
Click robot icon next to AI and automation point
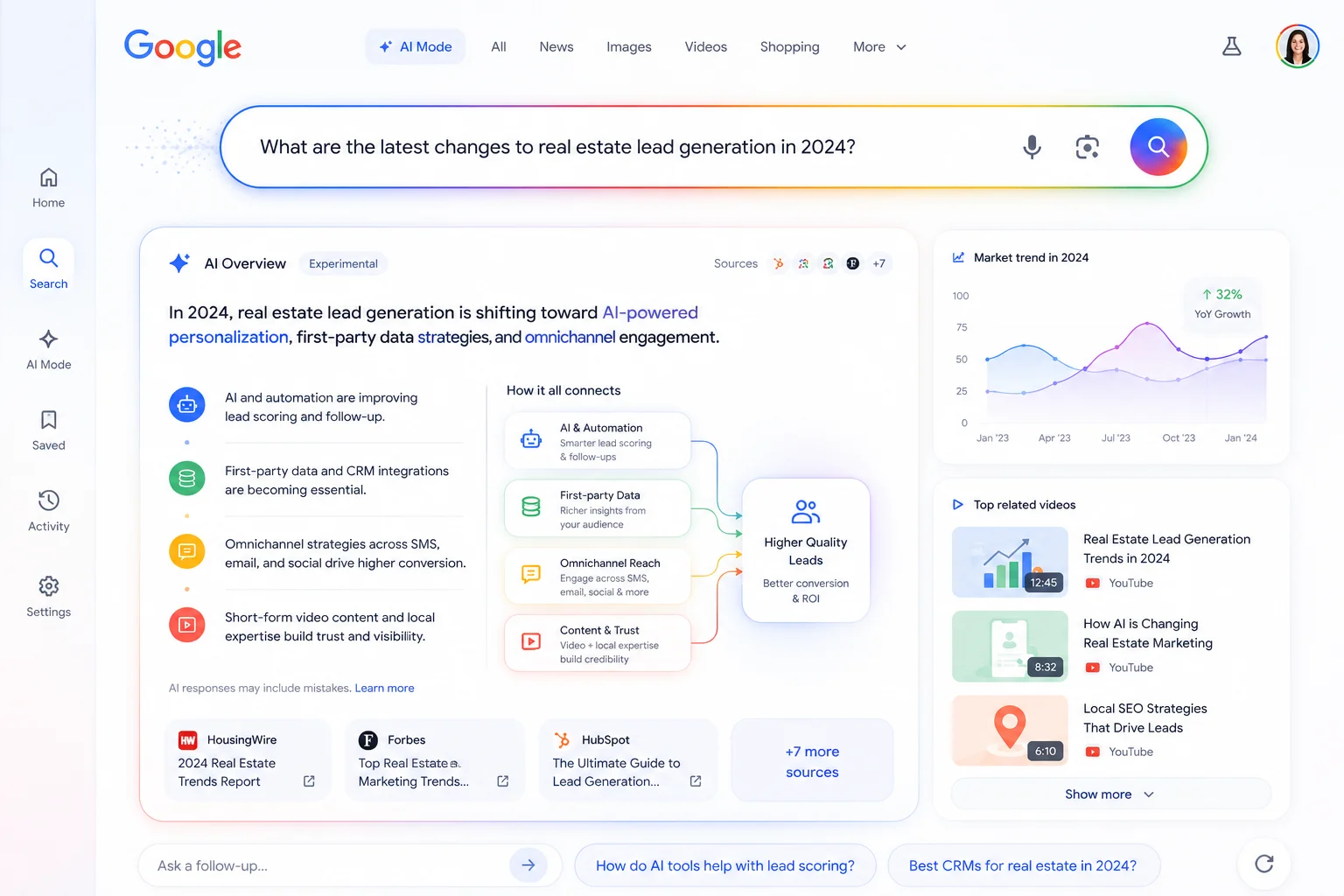pyautogui.click(x=186, y=405)
